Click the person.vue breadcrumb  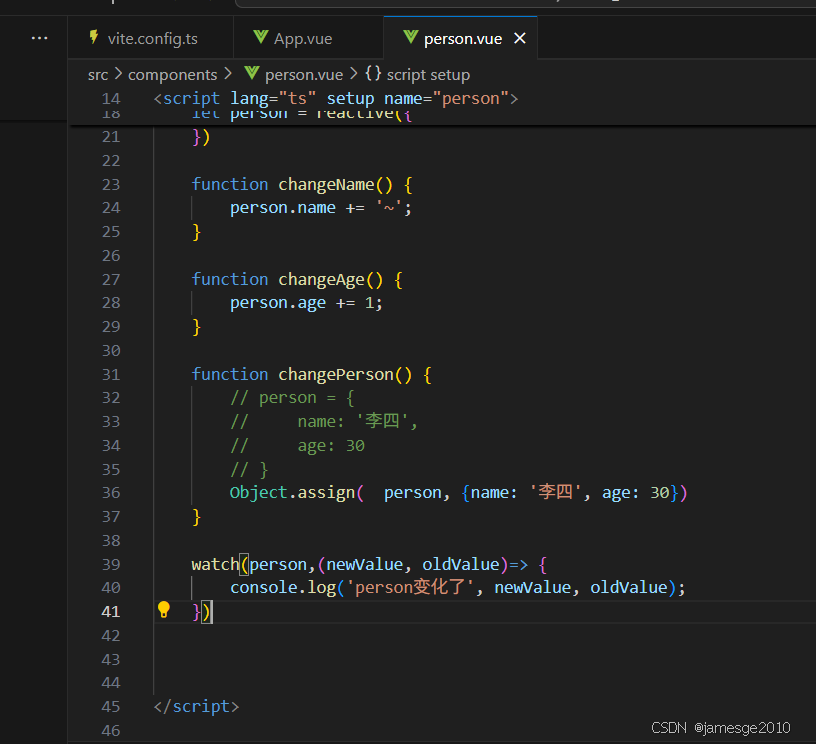[x=304, y=75]
